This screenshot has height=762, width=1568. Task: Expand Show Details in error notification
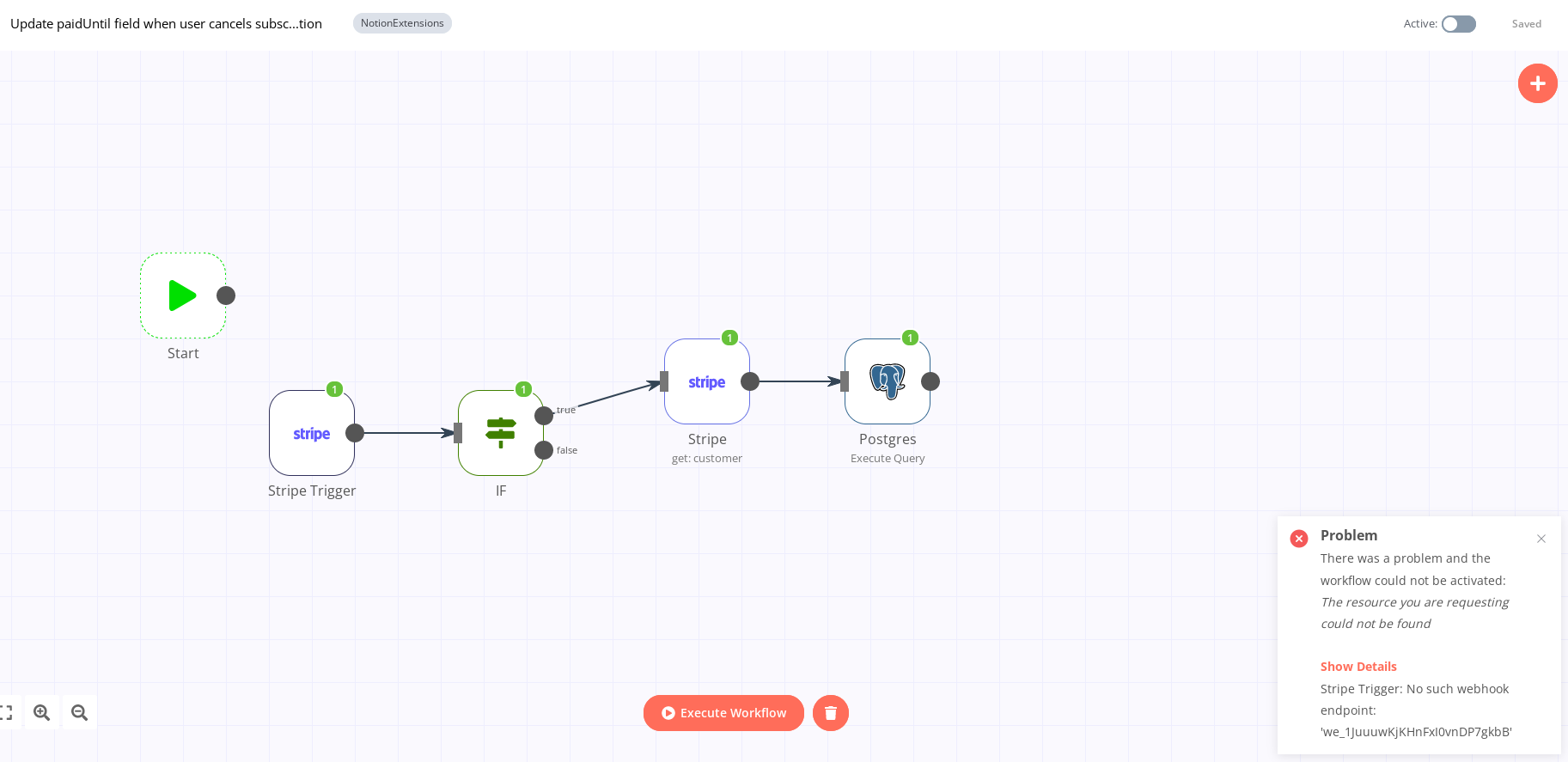pos(1358,667)
